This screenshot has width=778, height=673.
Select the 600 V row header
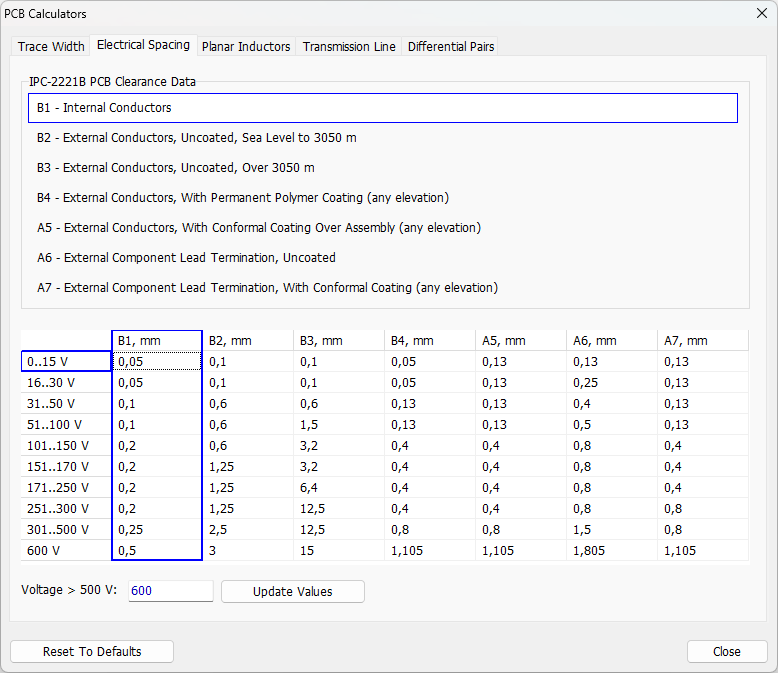66,550
